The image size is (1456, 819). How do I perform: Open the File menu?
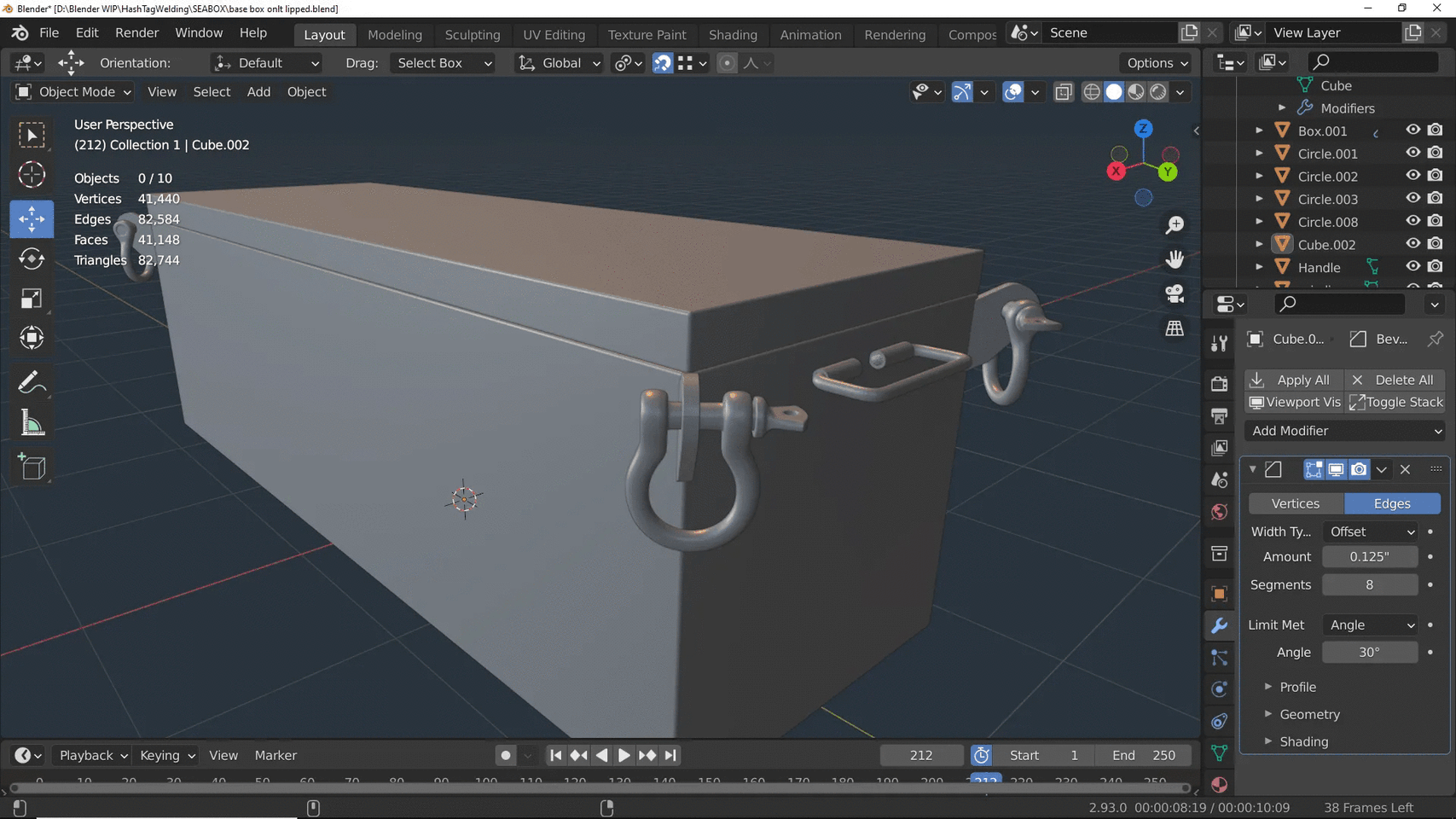point(49,32)
